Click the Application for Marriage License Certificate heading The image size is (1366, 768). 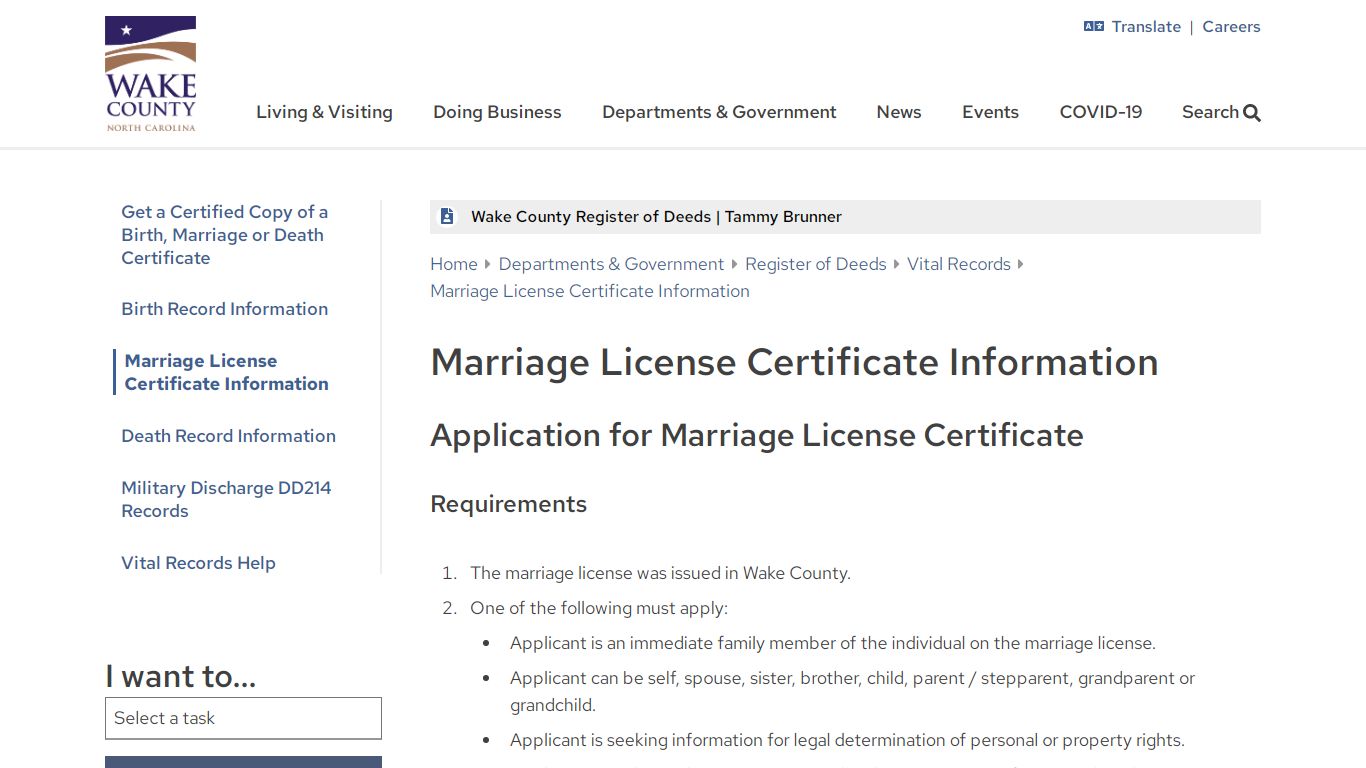click(757, 435)
